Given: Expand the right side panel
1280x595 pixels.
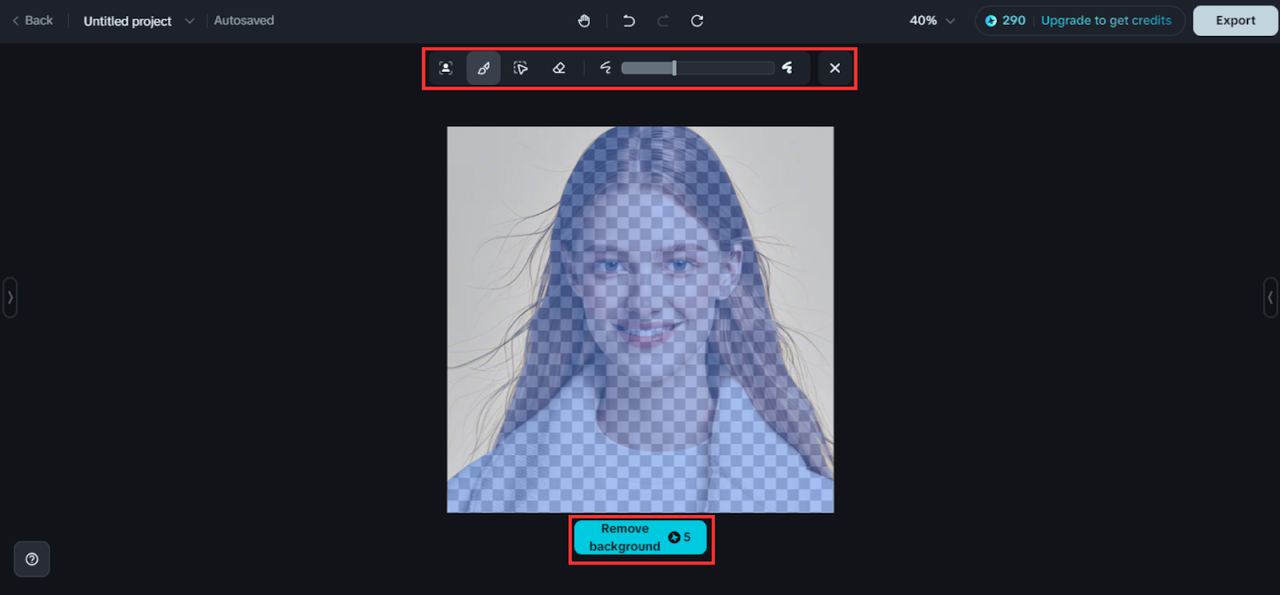Looking at the screenshot, I should pyautogui.click(x=1270, y=297).
